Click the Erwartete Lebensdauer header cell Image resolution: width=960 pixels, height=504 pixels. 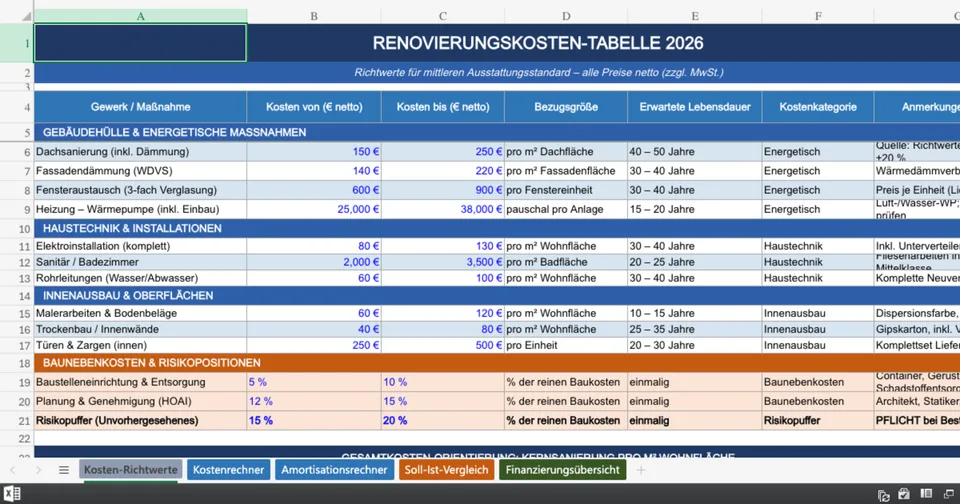click(695, 107)
